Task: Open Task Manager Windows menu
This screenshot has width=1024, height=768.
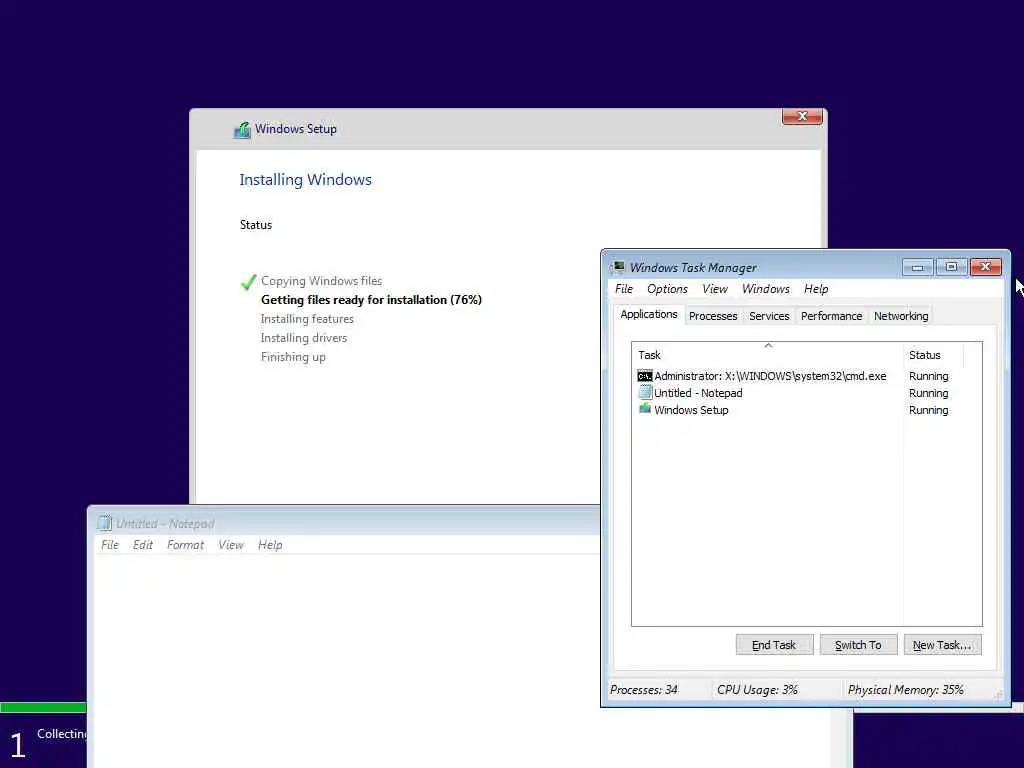Action: [765, 289]
